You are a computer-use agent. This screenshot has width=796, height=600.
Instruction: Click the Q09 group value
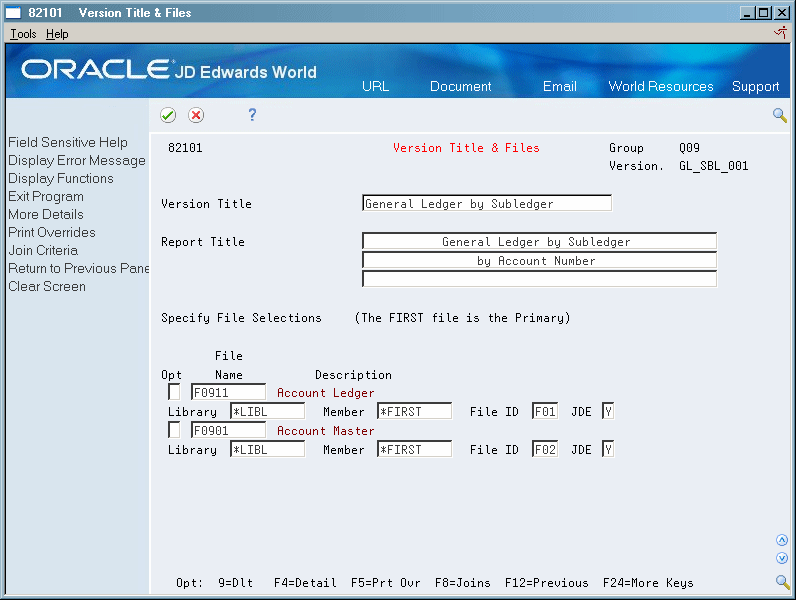pos(689,148)
